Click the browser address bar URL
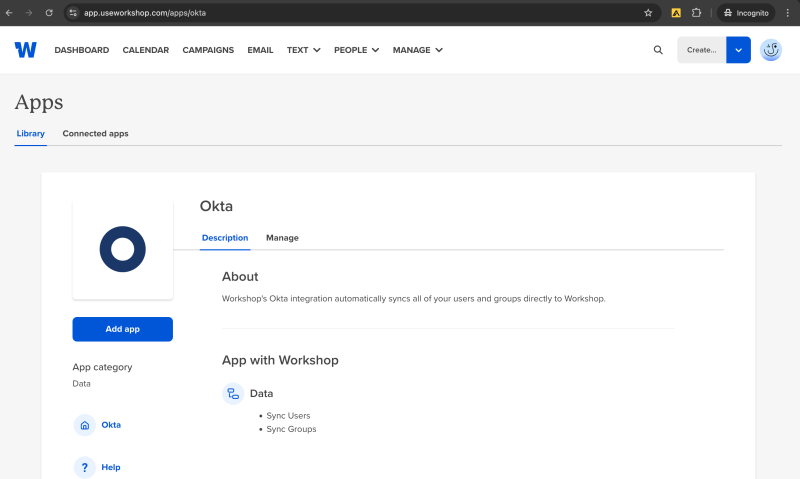800x479 pixels. (x=145, y=13)
